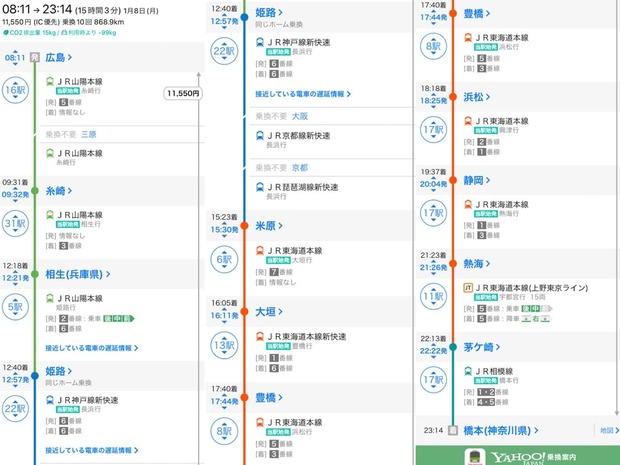Expand the 31駅 stop list after 糸崎

[15, 223]
